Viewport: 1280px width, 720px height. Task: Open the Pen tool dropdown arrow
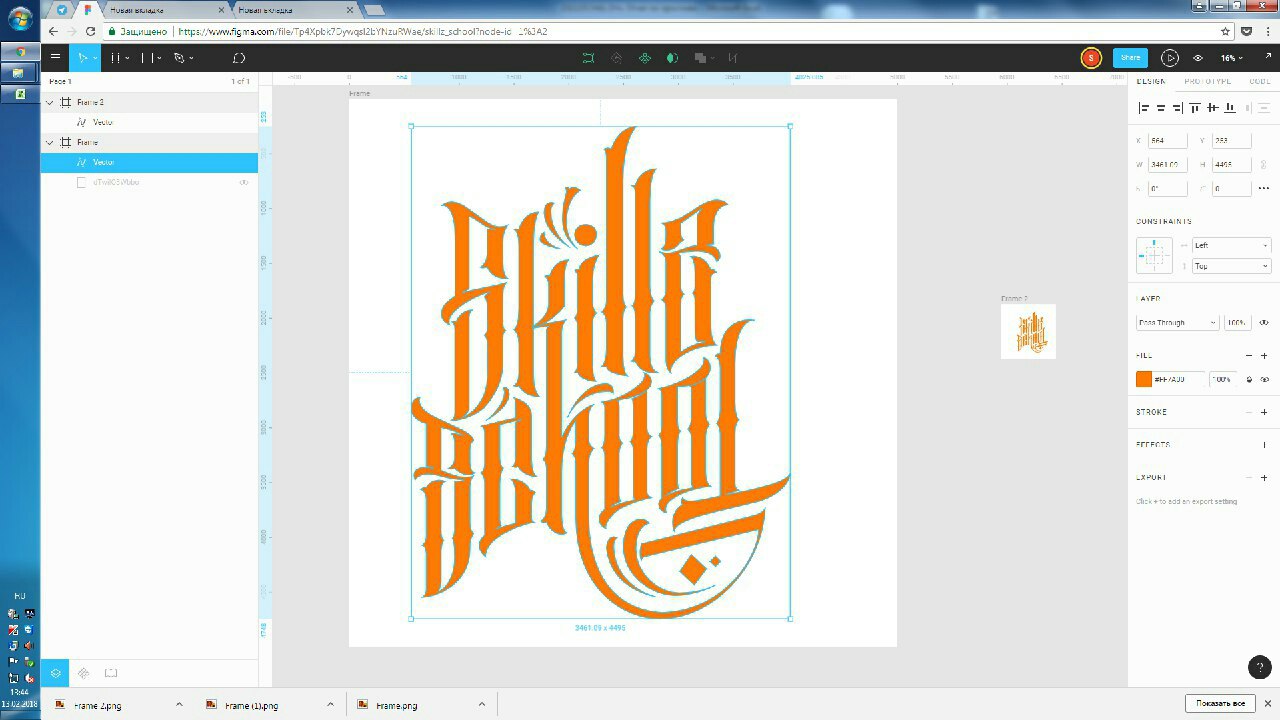click(192, 58)
